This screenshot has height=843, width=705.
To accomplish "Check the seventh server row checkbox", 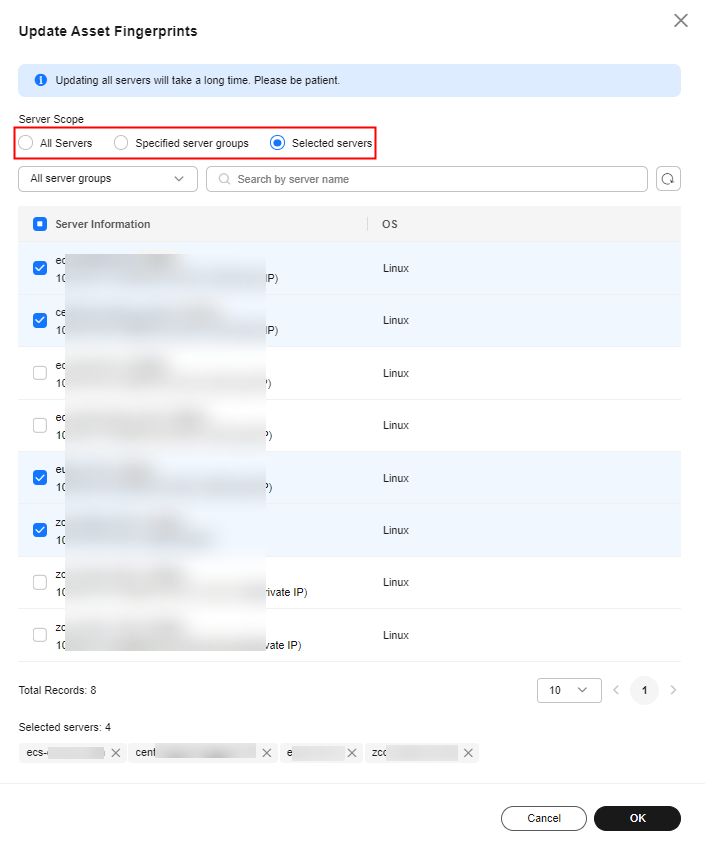I will (x=40, y=582).
